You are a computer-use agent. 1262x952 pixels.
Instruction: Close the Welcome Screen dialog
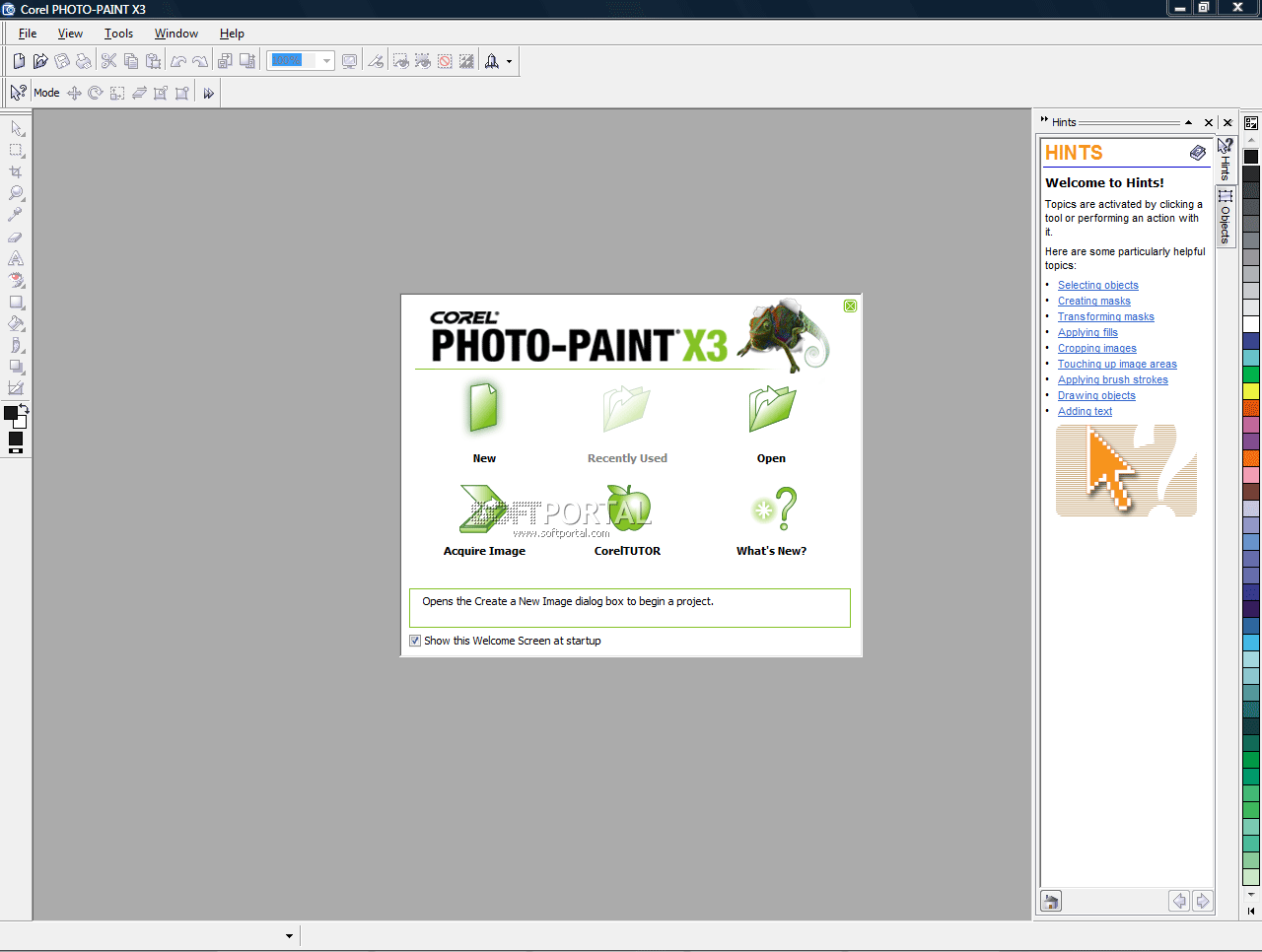pos(850,306)
